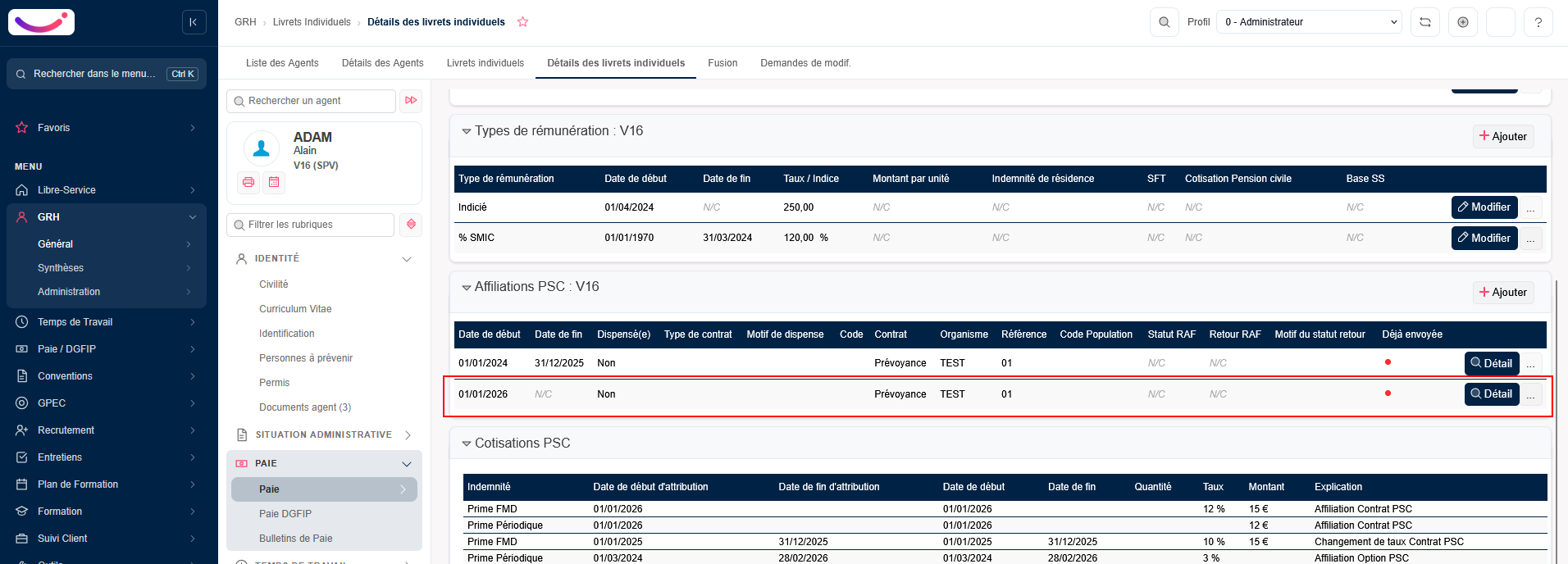Image resolution: width=1568 pixels, height=564 pixels.
Task: Open the more options dots on the 01/01/2024 affiliation
Action: tap(1531, 364)
